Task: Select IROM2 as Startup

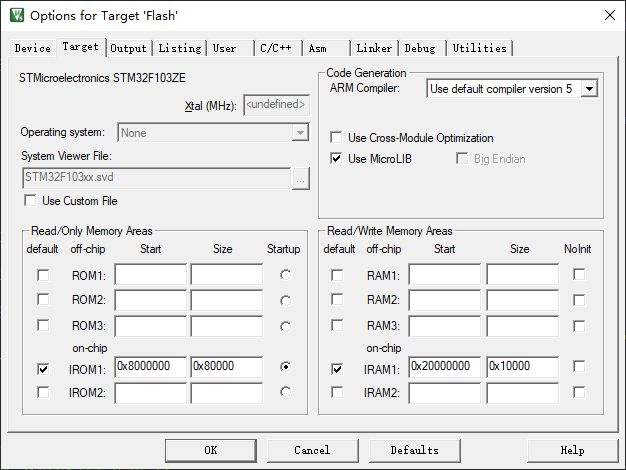Action: (x=285, y=392)
